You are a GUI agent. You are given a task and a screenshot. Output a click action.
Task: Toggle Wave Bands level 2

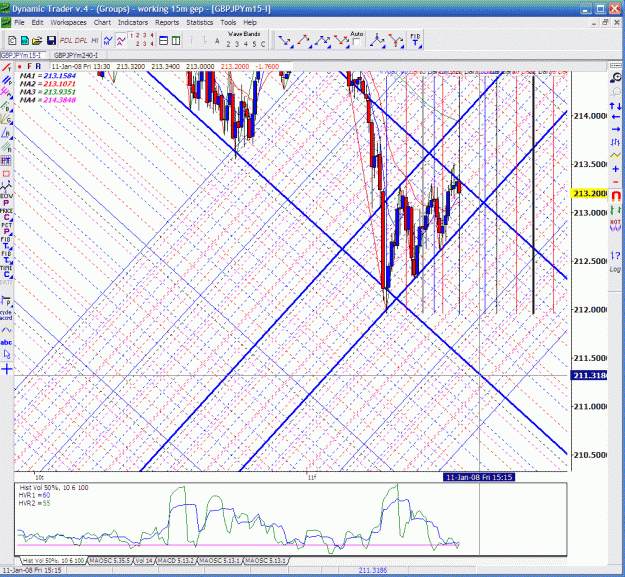(228, 44)
